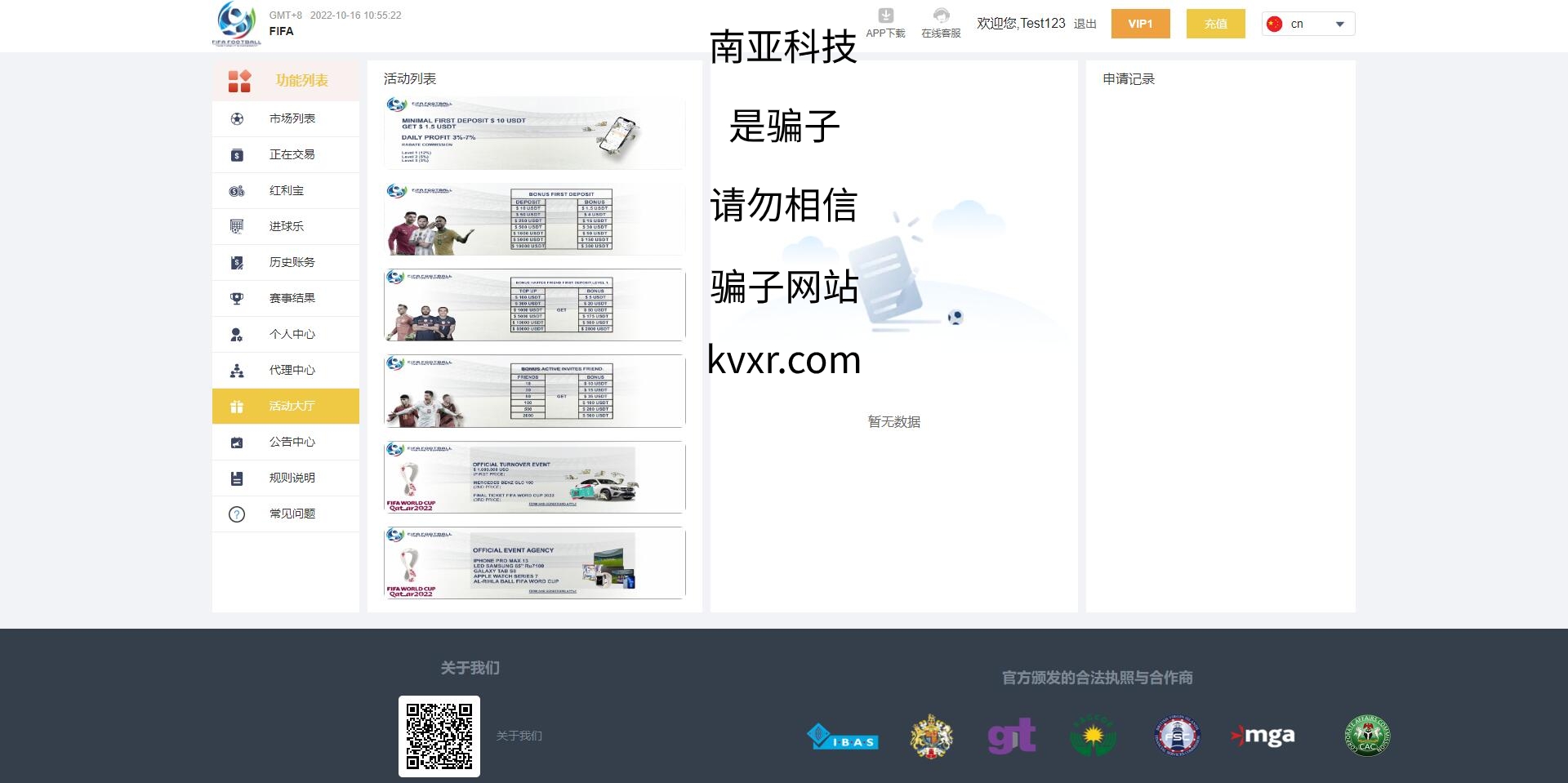Viewport: 1568px width, 783px height.
Task: Click the book icon beside 规则说明
Action: pos(237,478)
